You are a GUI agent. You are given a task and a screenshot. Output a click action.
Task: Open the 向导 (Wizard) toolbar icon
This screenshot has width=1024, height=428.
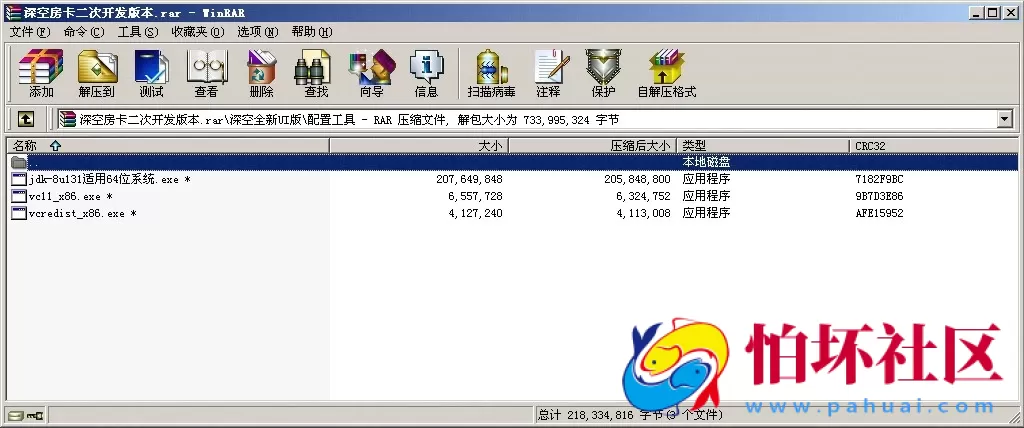click(x=372, y=66)
